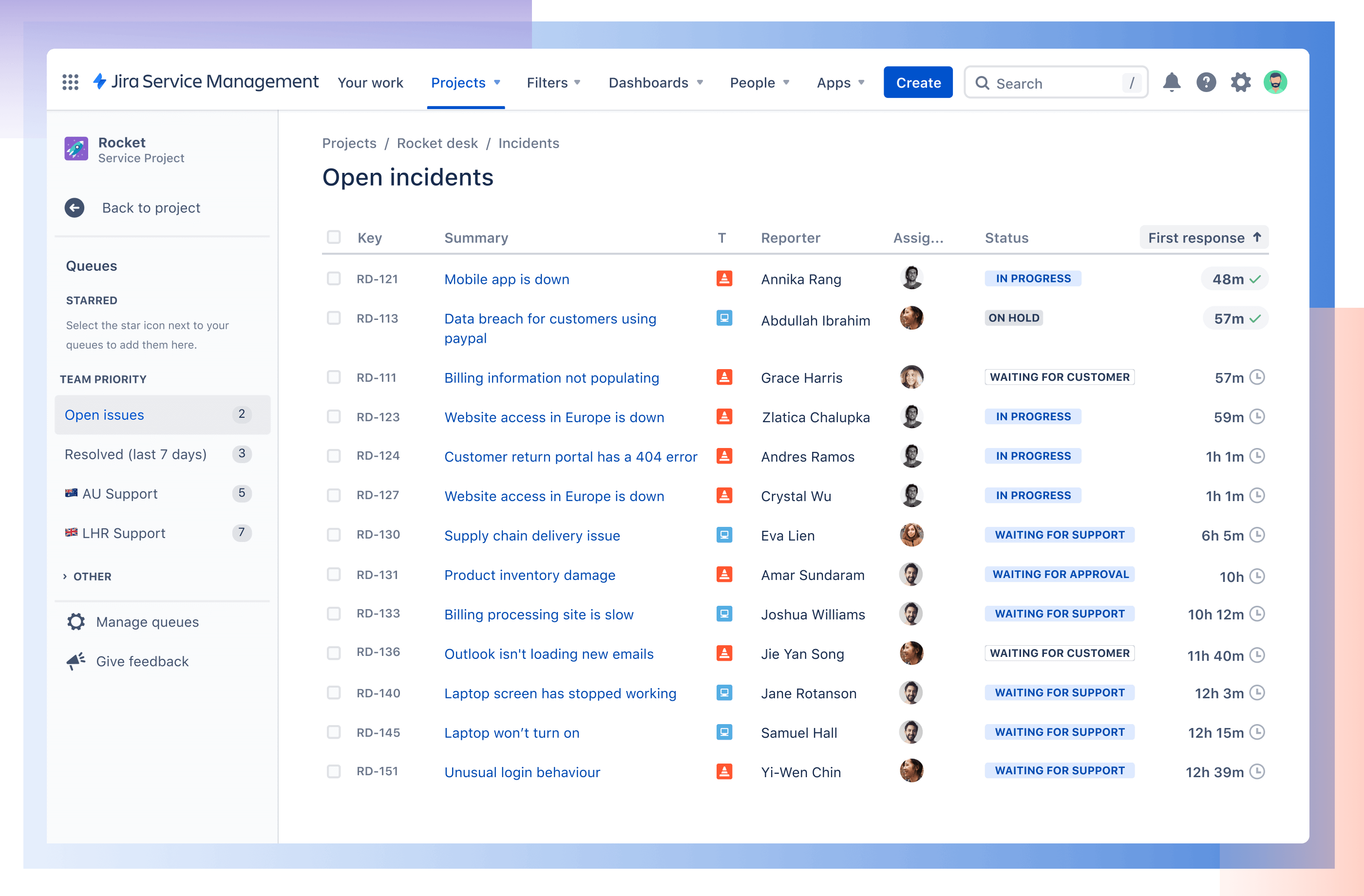Click the user avatar profile icon
Viewport: 1364px width, 896px height.
(1276, 82)
